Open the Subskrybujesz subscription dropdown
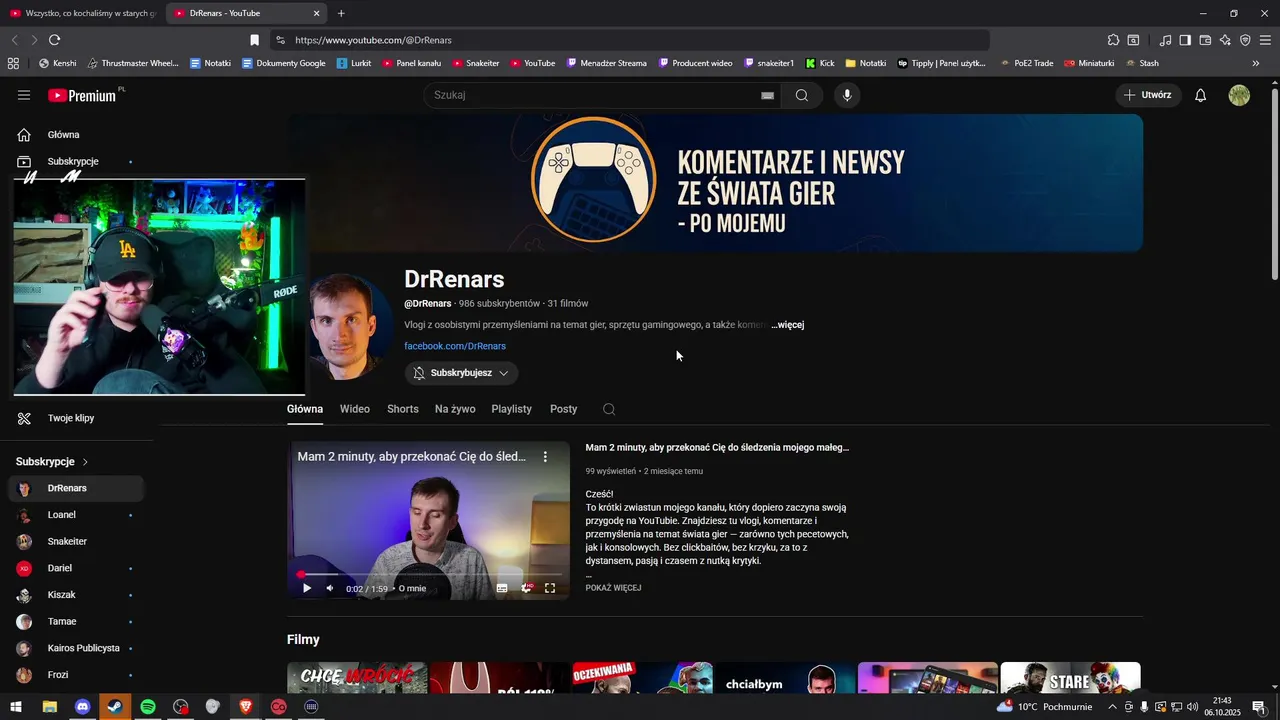 point(461,373)
